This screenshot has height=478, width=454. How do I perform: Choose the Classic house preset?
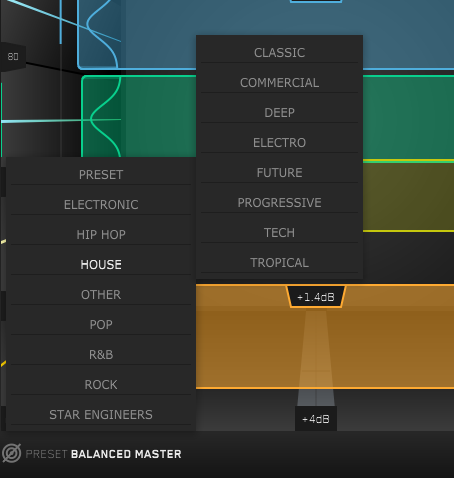pyautogui.click(x=279, y=53)
